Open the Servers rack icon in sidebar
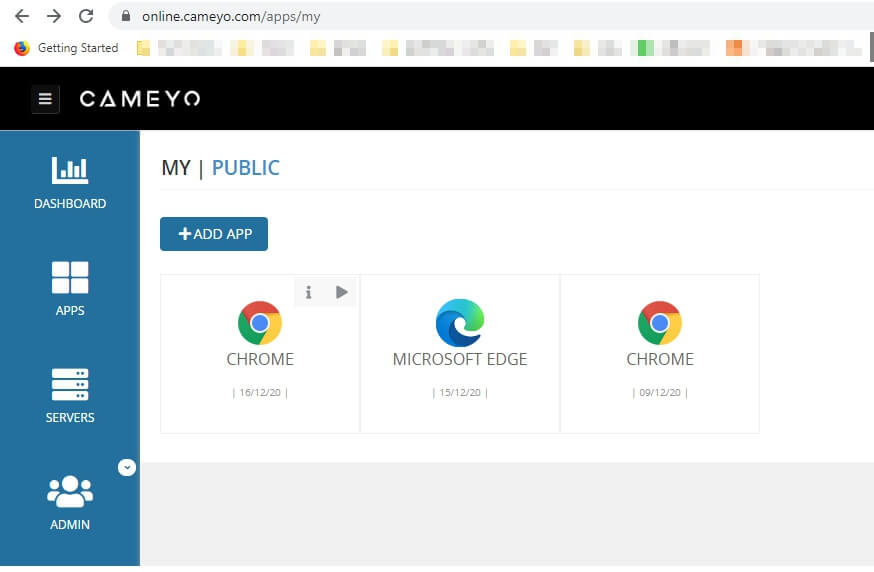Image resolution: width=874 pixels, height=572 pixels. pyautogui.click(x=70, y=384)
